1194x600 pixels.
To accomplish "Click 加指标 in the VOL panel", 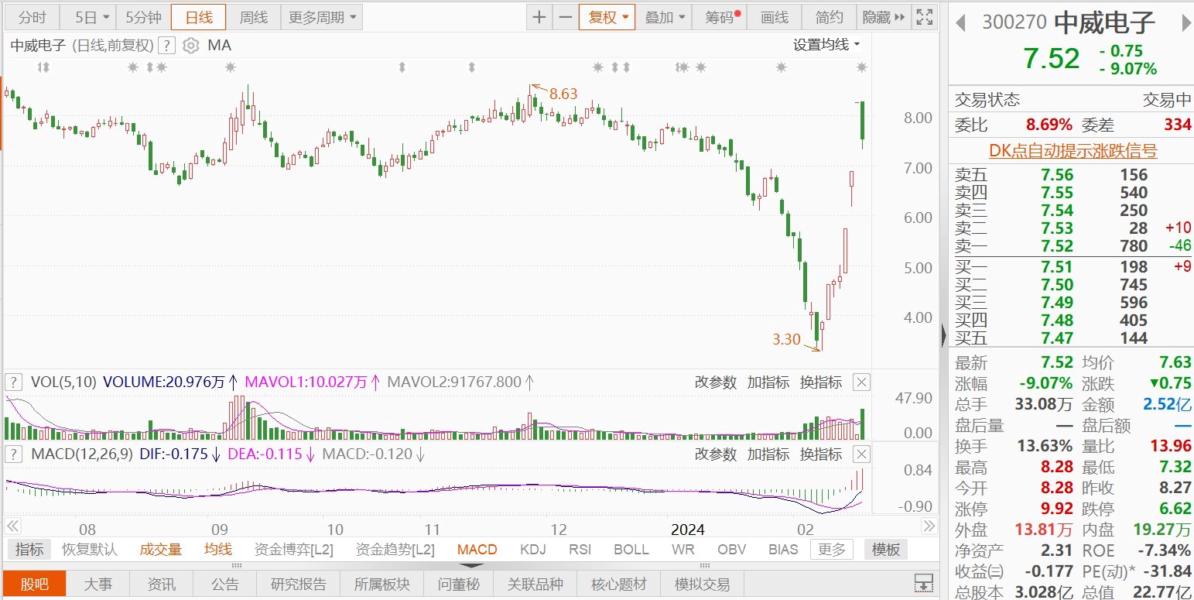I will (x=768, y=382).
